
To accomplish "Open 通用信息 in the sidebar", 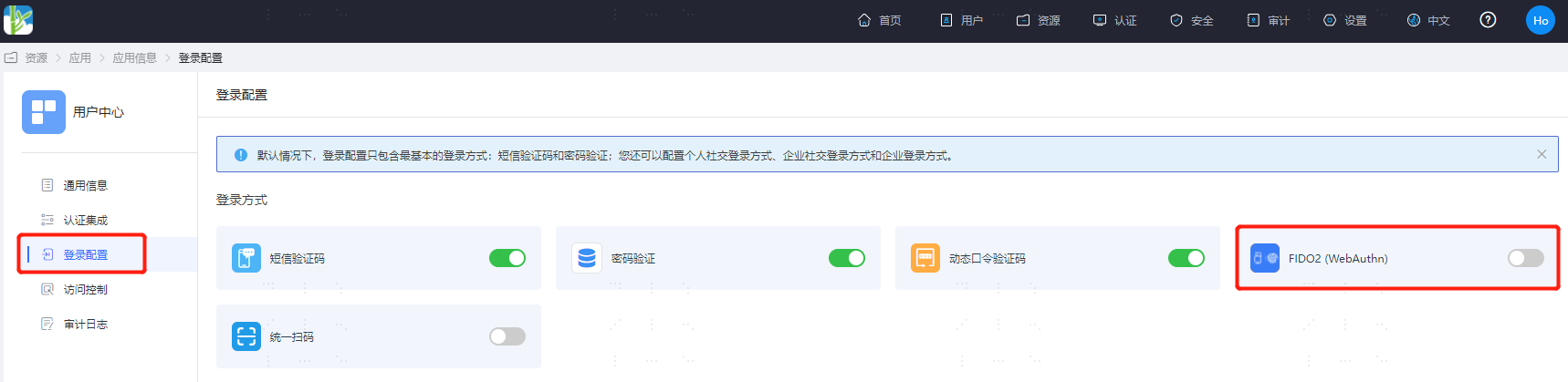I will [86, 185].
